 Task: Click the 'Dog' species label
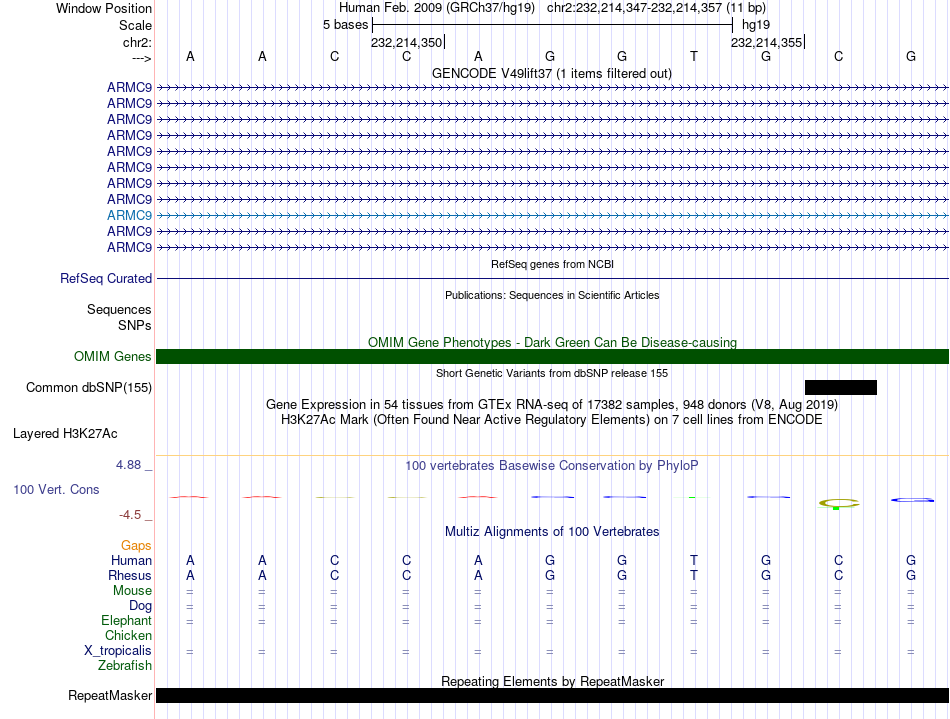click(x=140, y=606)
